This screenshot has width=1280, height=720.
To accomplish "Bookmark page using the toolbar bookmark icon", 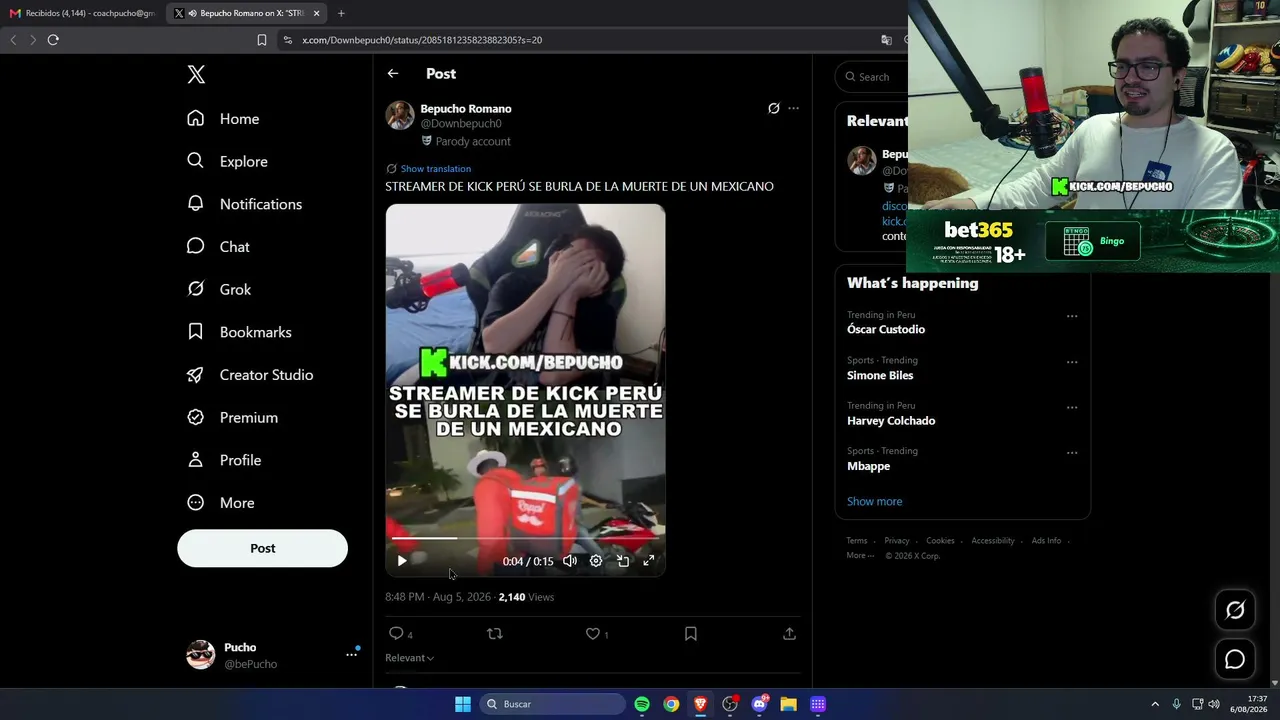I will click(x=261, y=40).
